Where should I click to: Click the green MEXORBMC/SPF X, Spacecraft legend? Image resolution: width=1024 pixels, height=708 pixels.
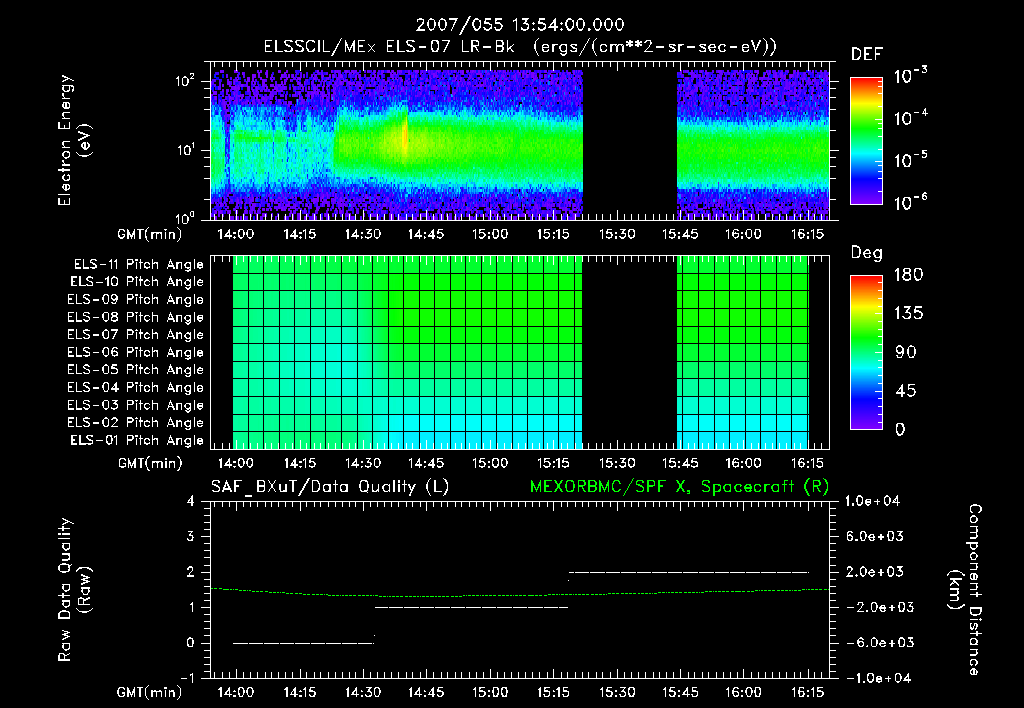[x=679, y=487]
